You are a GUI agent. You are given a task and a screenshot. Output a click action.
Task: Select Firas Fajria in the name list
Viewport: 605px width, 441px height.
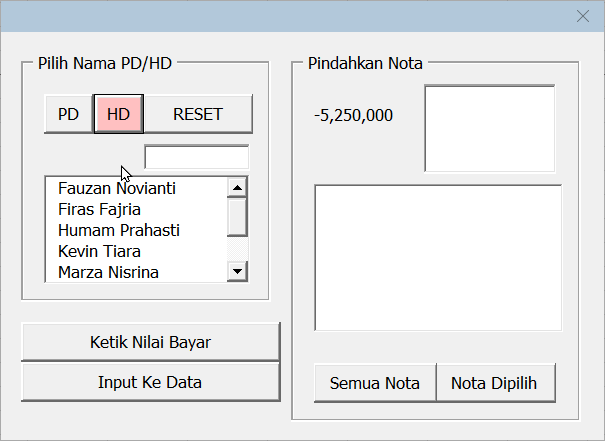137,210
